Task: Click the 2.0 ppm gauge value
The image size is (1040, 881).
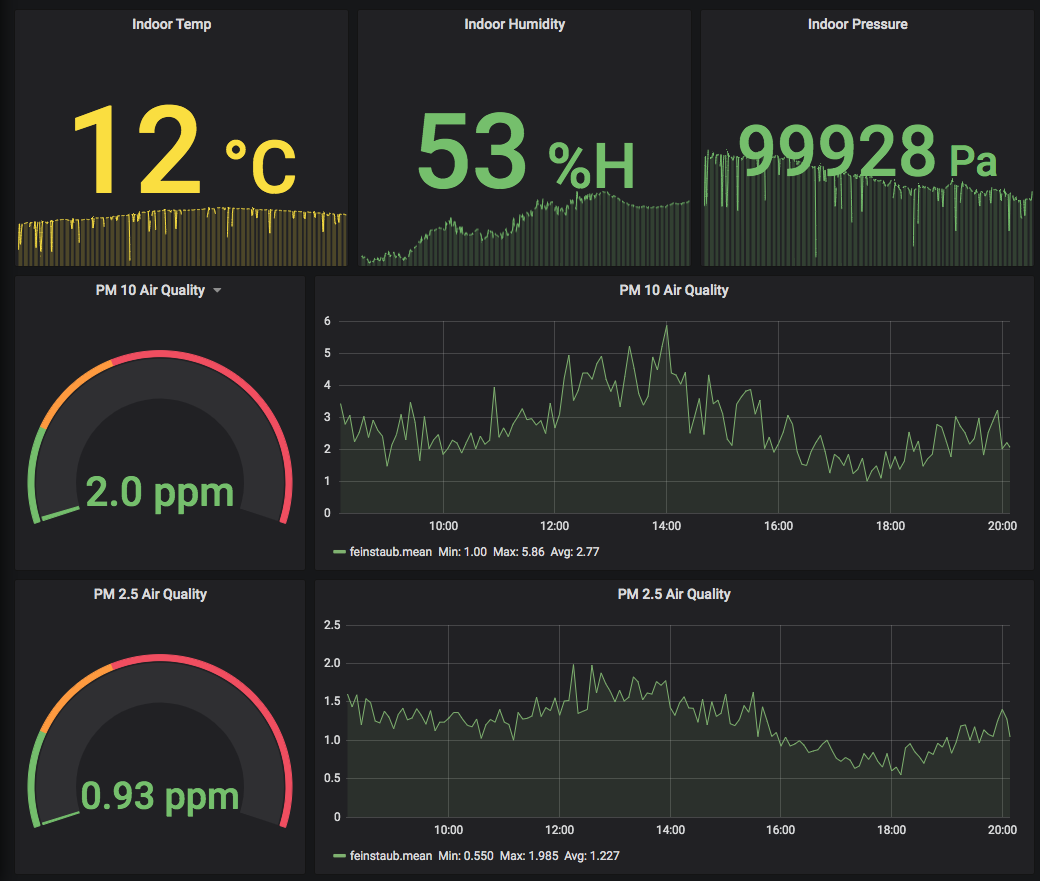Action: pyautogui.click(x=160, y=493)
